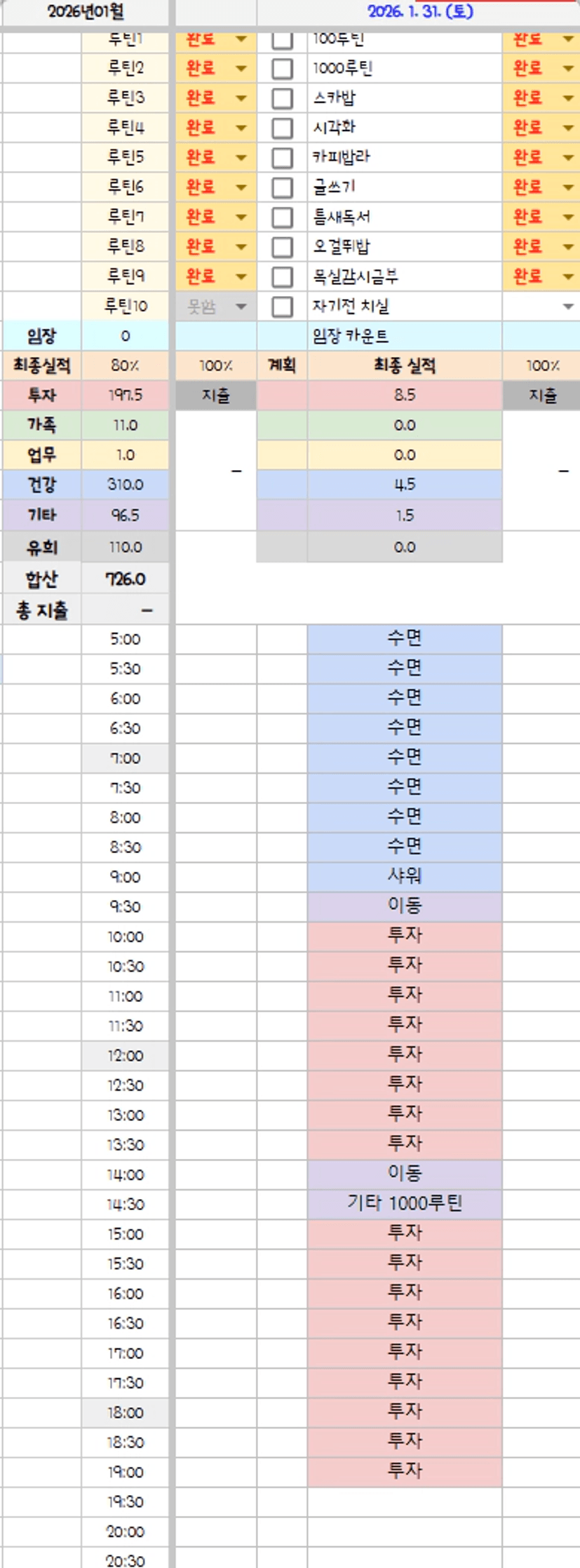Tick the 시각화 checkbox
The width and height of the screenshot is (580, 1568).
tap(282, 128)
